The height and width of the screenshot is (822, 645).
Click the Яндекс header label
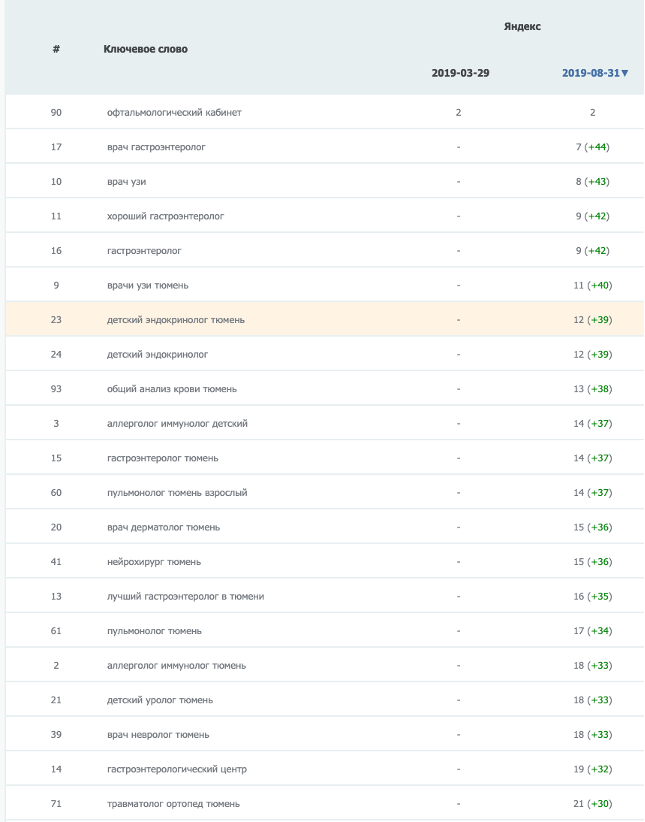point(522,26)
